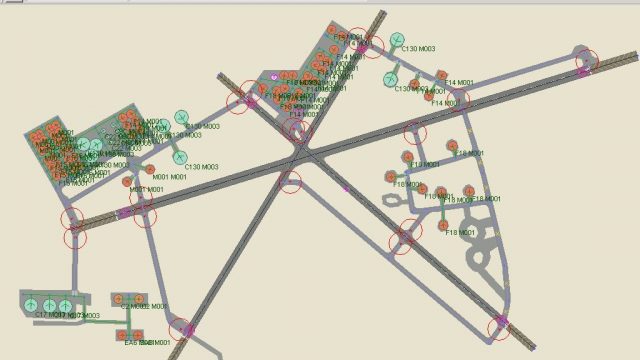
Task: Click magenta threshold marker at far east runway end
Action: click(x=583, y=72)
